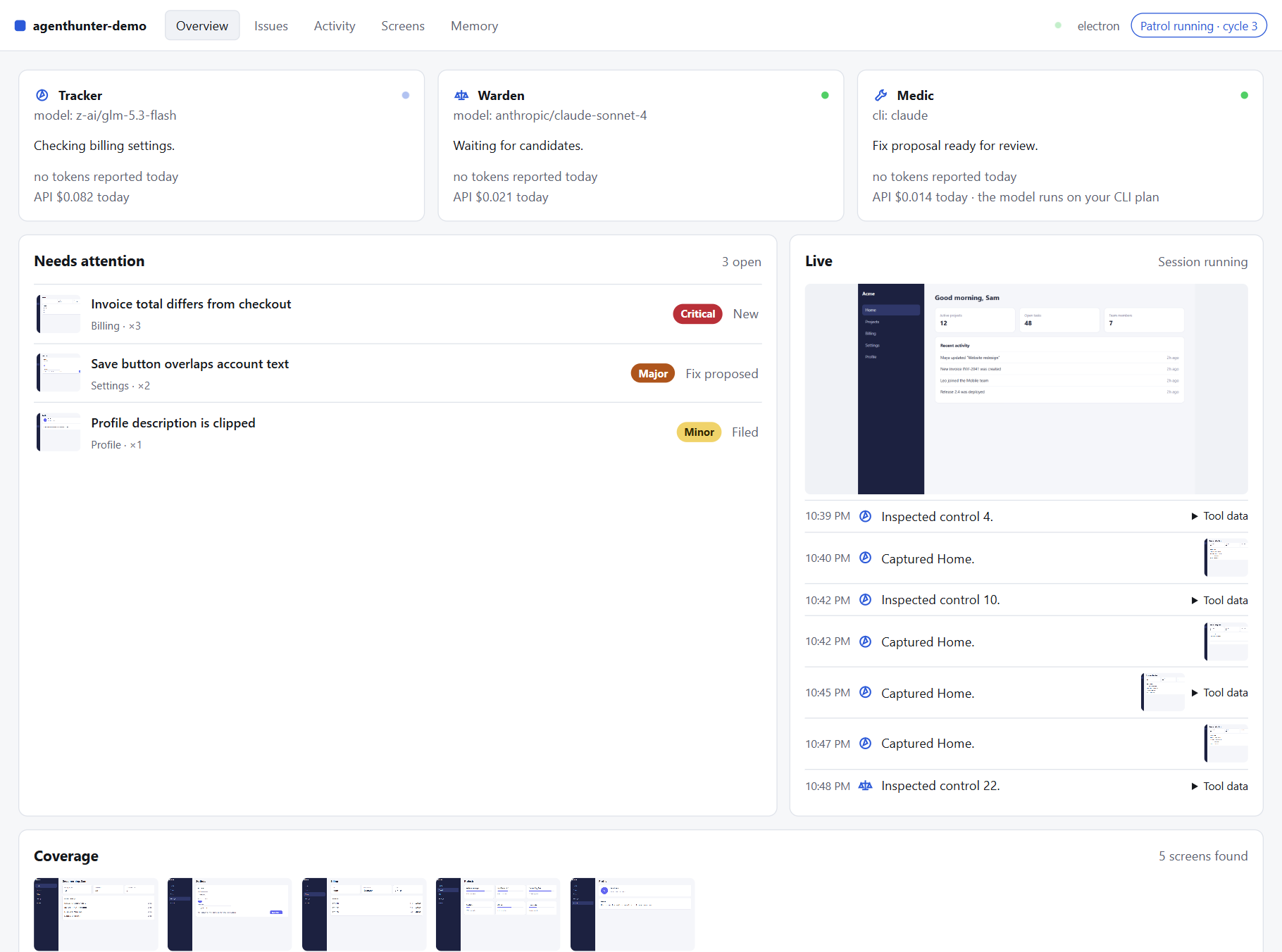Expand Tool data for Inspected control 4
The width and height of the screenshot is (1282, 952).
(x=1219, y=516)
